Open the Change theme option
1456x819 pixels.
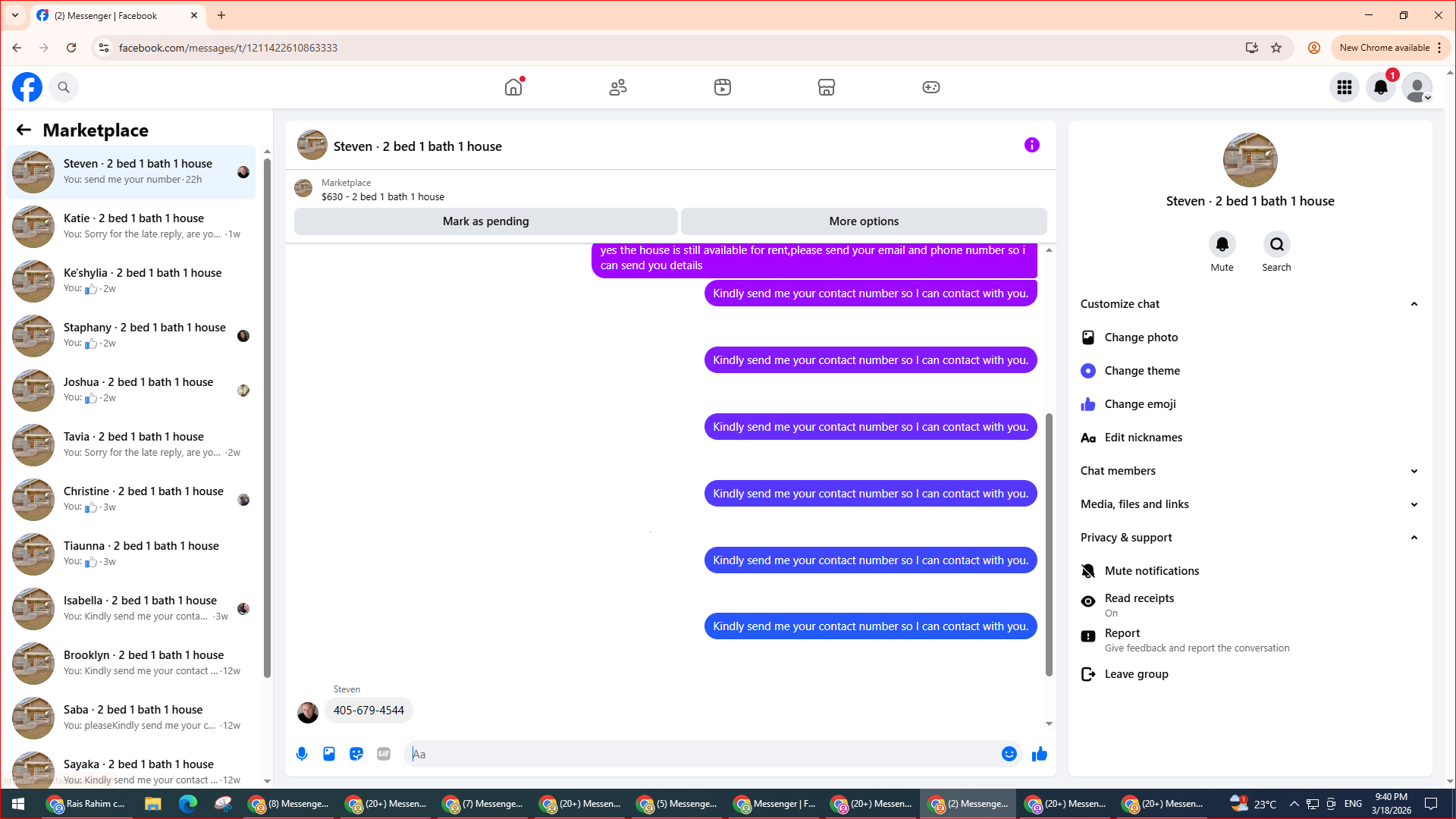click(1142, 371)
